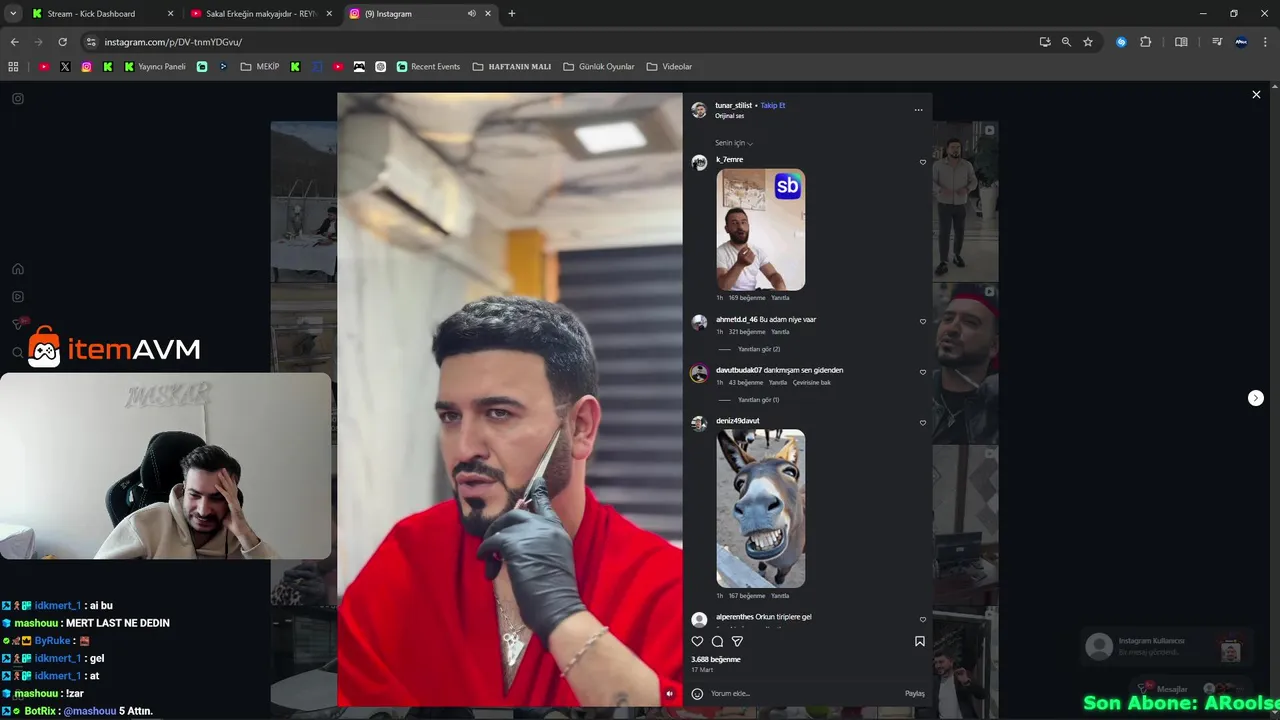Screen dimensions: 1280x720
Task: Open Videolar bookmarks folder
Action: point(669,66)
